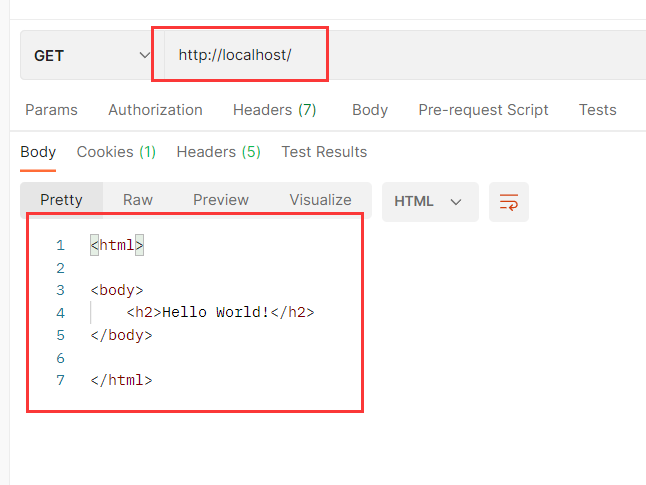
Task: Select the response Body tab
Action: point(38,152)
